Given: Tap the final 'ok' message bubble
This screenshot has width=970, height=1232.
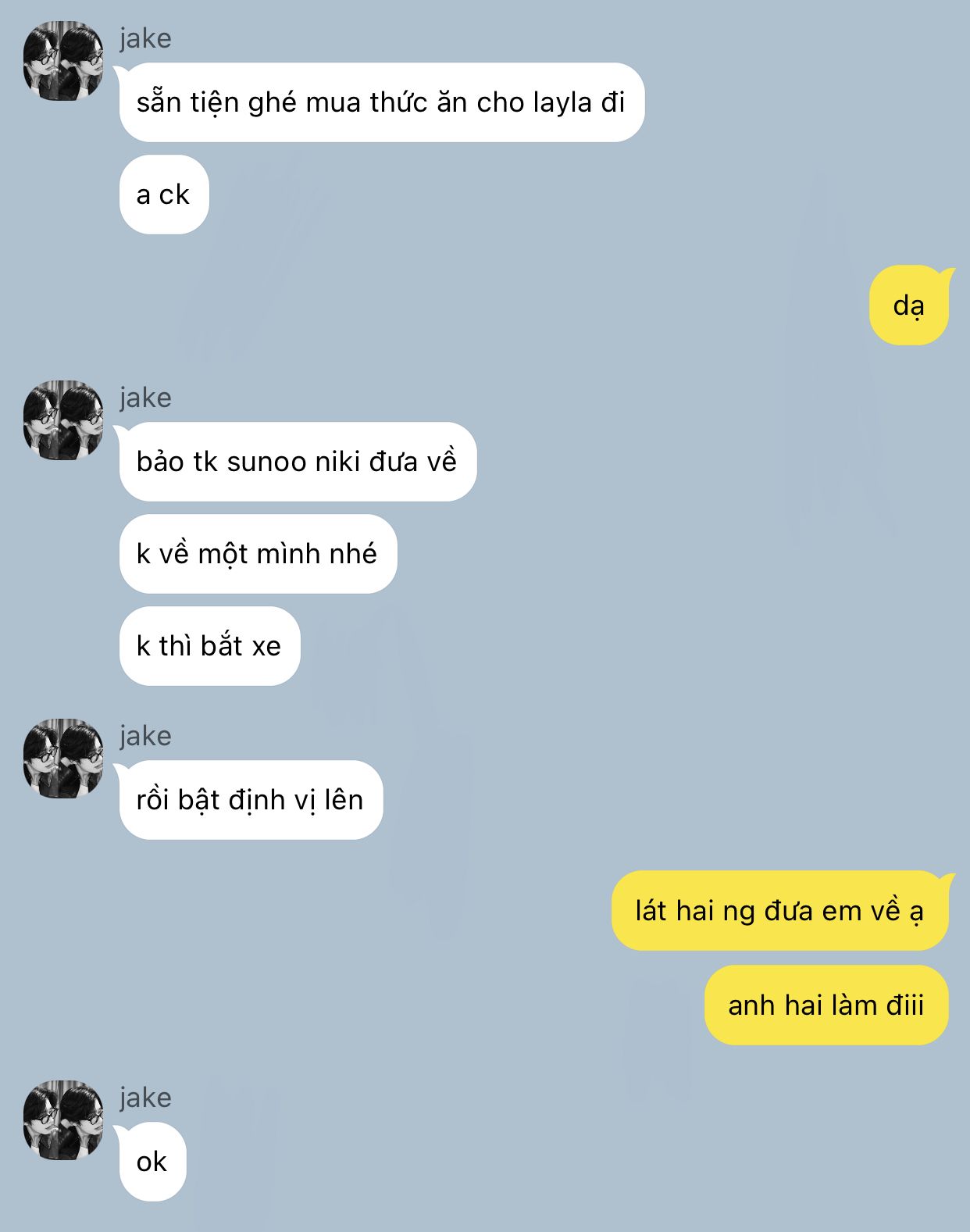Looking at the screenshot, I should click(152, 1162).
